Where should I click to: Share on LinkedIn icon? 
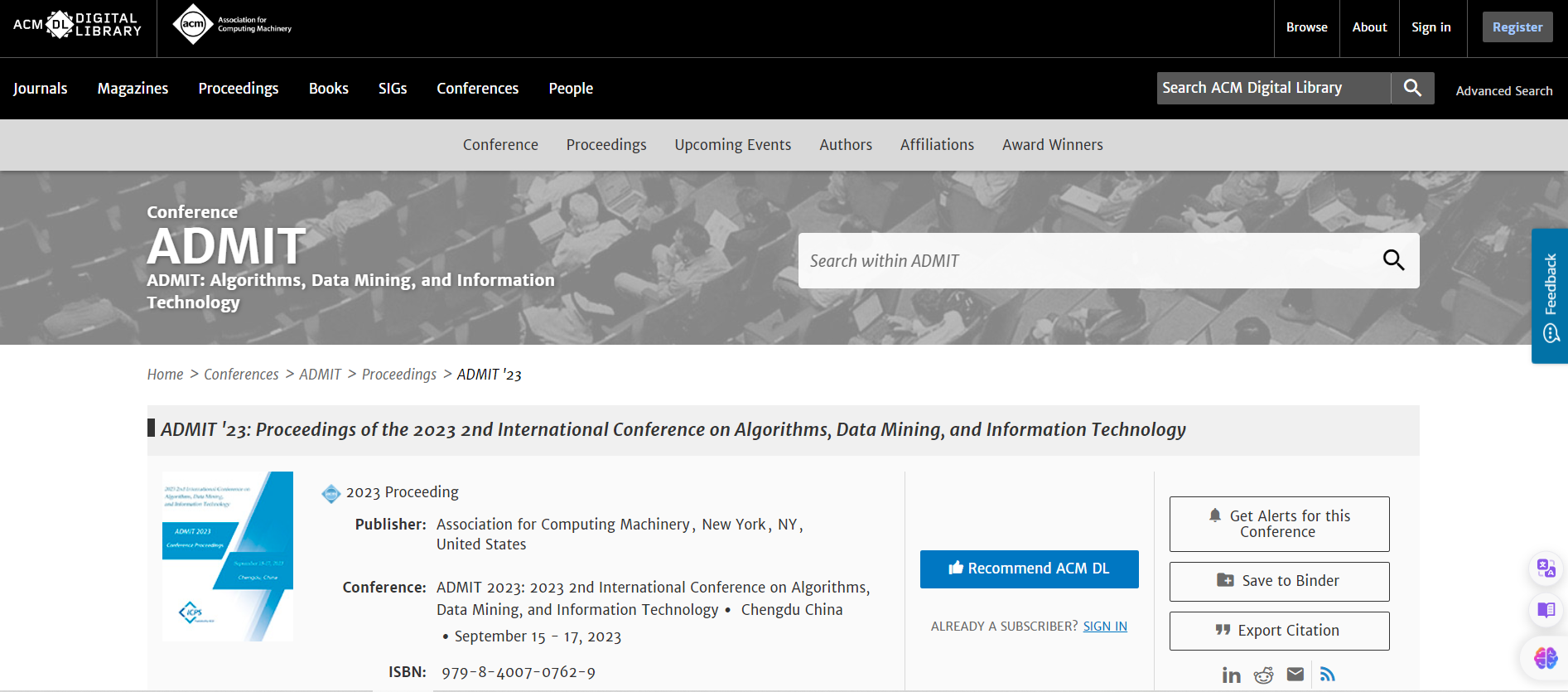[1231, 675]
